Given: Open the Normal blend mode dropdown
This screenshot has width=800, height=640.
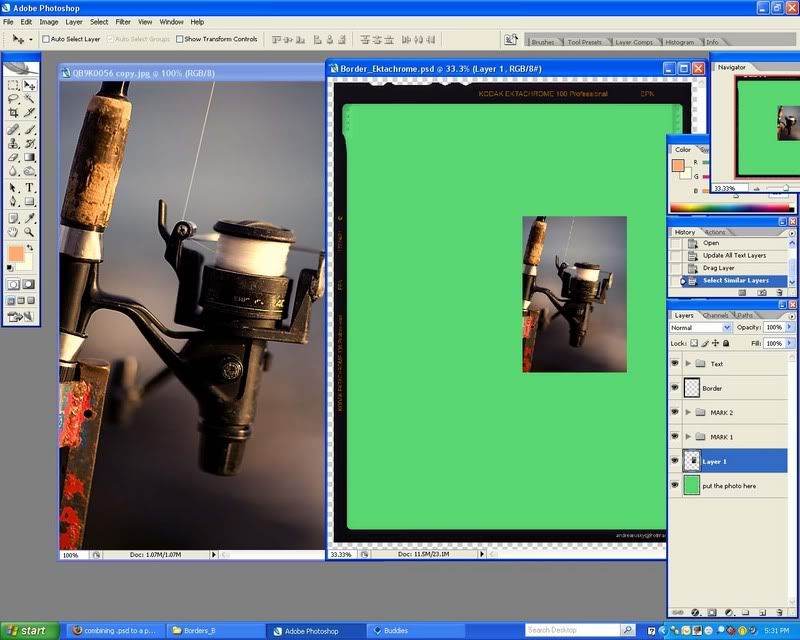Looking at the screenshot, I should click(x=701, y=328).
